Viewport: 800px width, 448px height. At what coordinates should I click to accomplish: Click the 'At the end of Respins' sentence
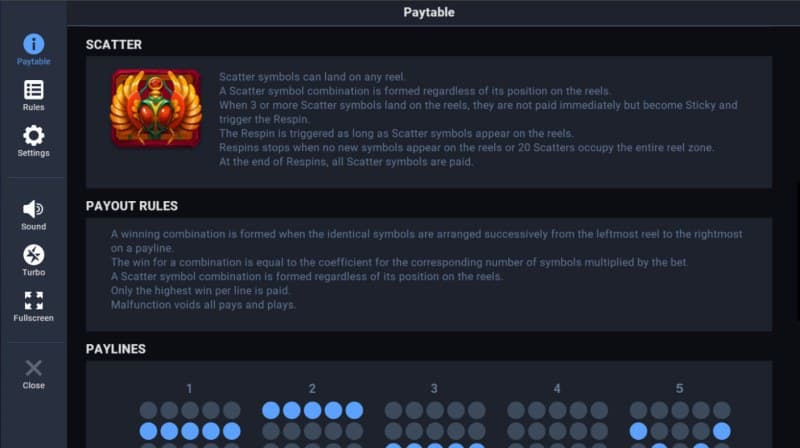coord(346,162)
